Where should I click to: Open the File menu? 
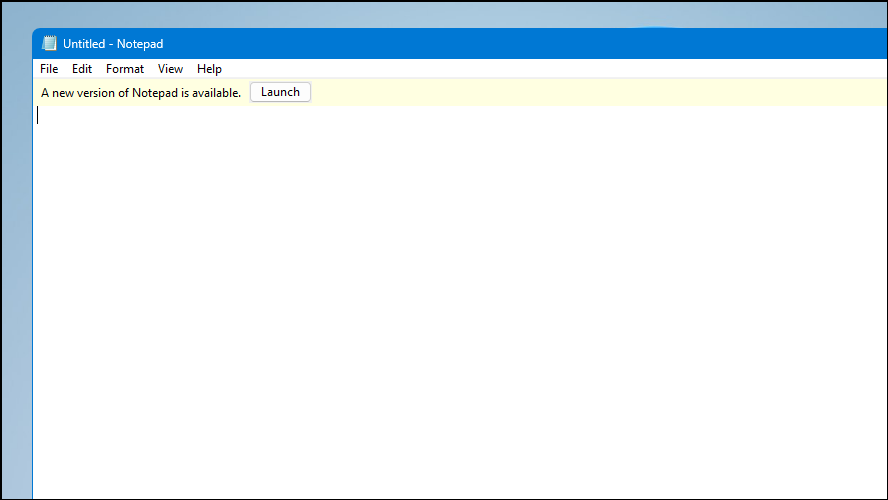coord(49,69)
